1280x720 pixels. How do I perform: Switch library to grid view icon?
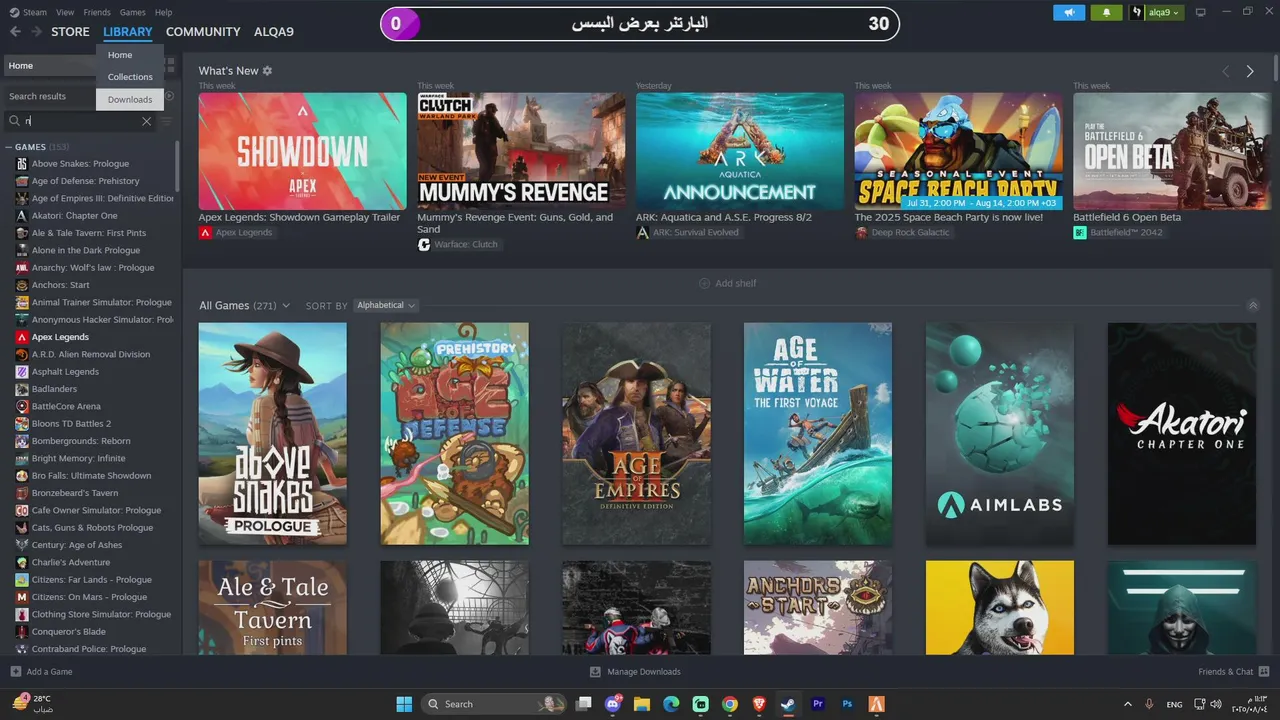click(170, 65)
